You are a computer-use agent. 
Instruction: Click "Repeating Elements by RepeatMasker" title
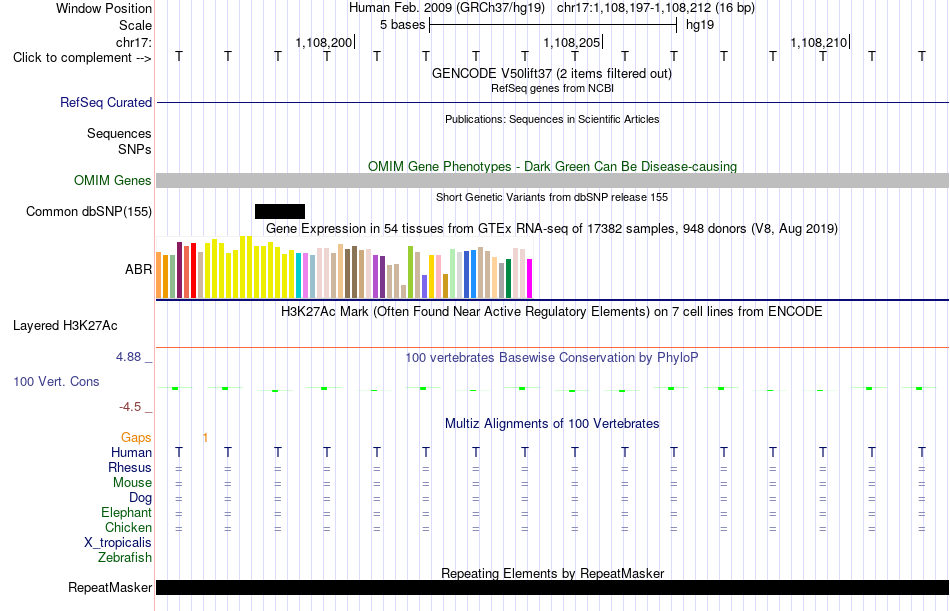(x=552, y=573)
